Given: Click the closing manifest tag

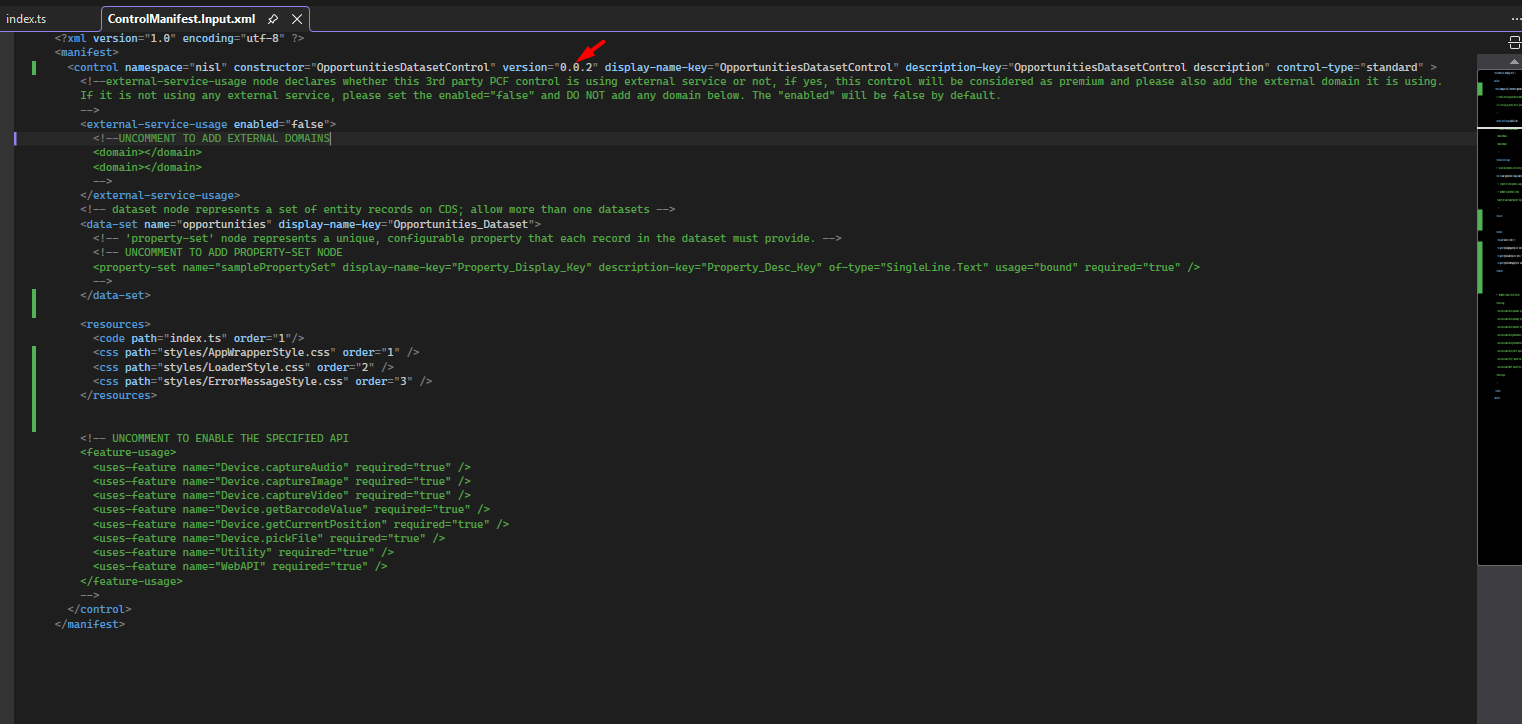Looking at the screenshot, I should click(x=90, y=623).
